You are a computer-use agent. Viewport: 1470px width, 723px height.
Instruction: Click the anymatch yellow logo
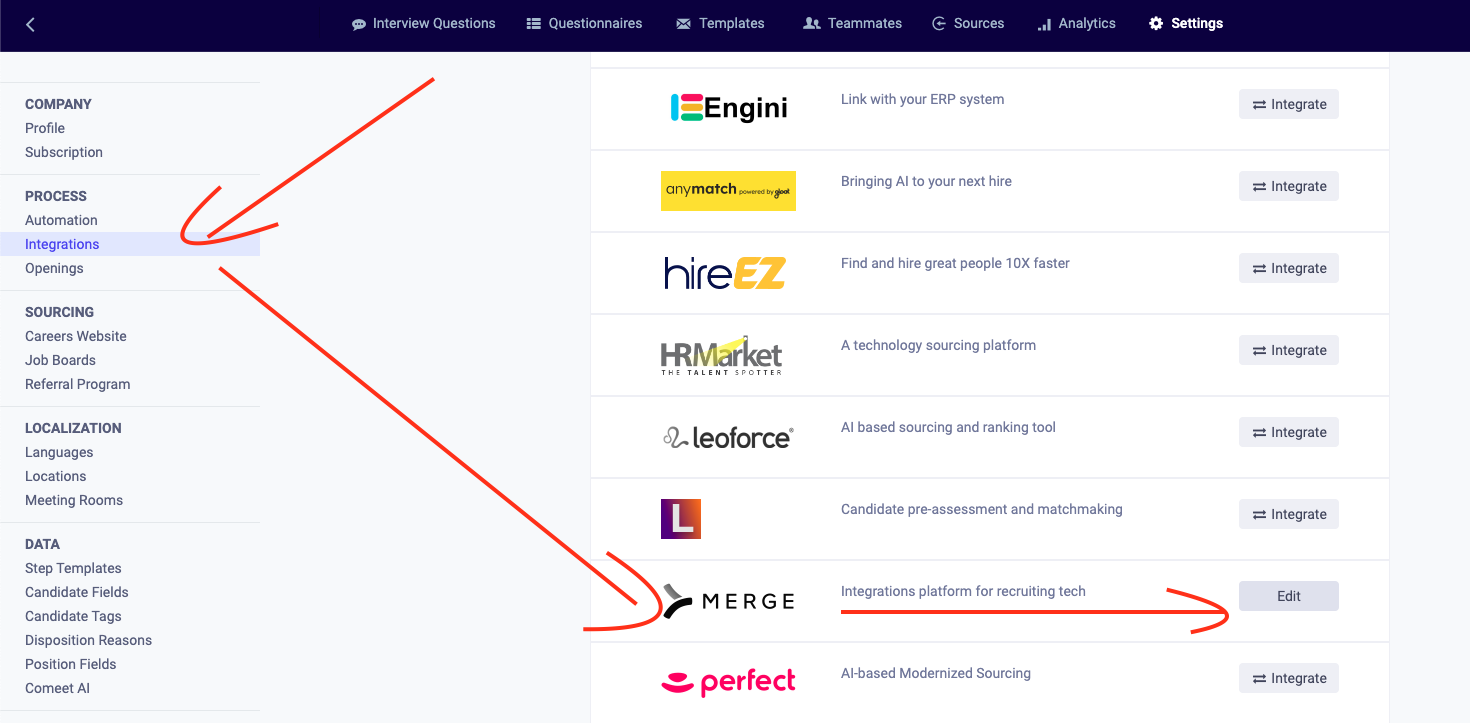728,190
